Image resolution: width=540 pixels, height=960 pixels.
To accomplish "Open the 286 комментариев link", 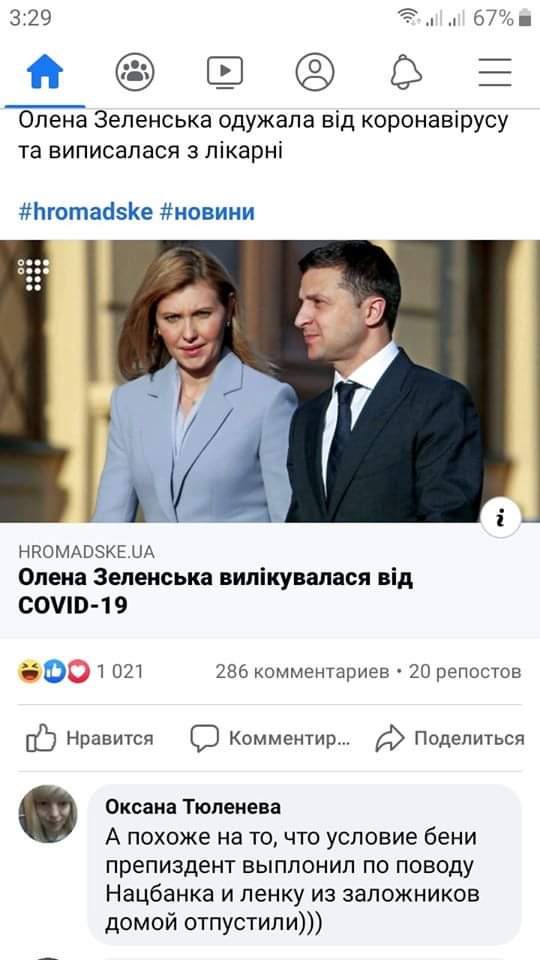I will [x=302, y=672].
